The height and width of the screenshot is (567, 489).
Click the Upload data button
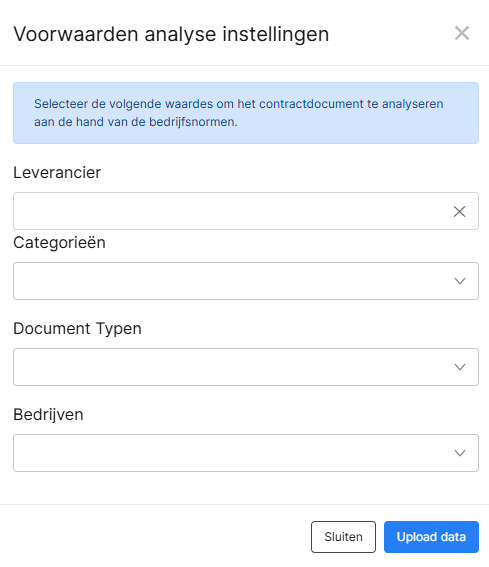(431, 537)
